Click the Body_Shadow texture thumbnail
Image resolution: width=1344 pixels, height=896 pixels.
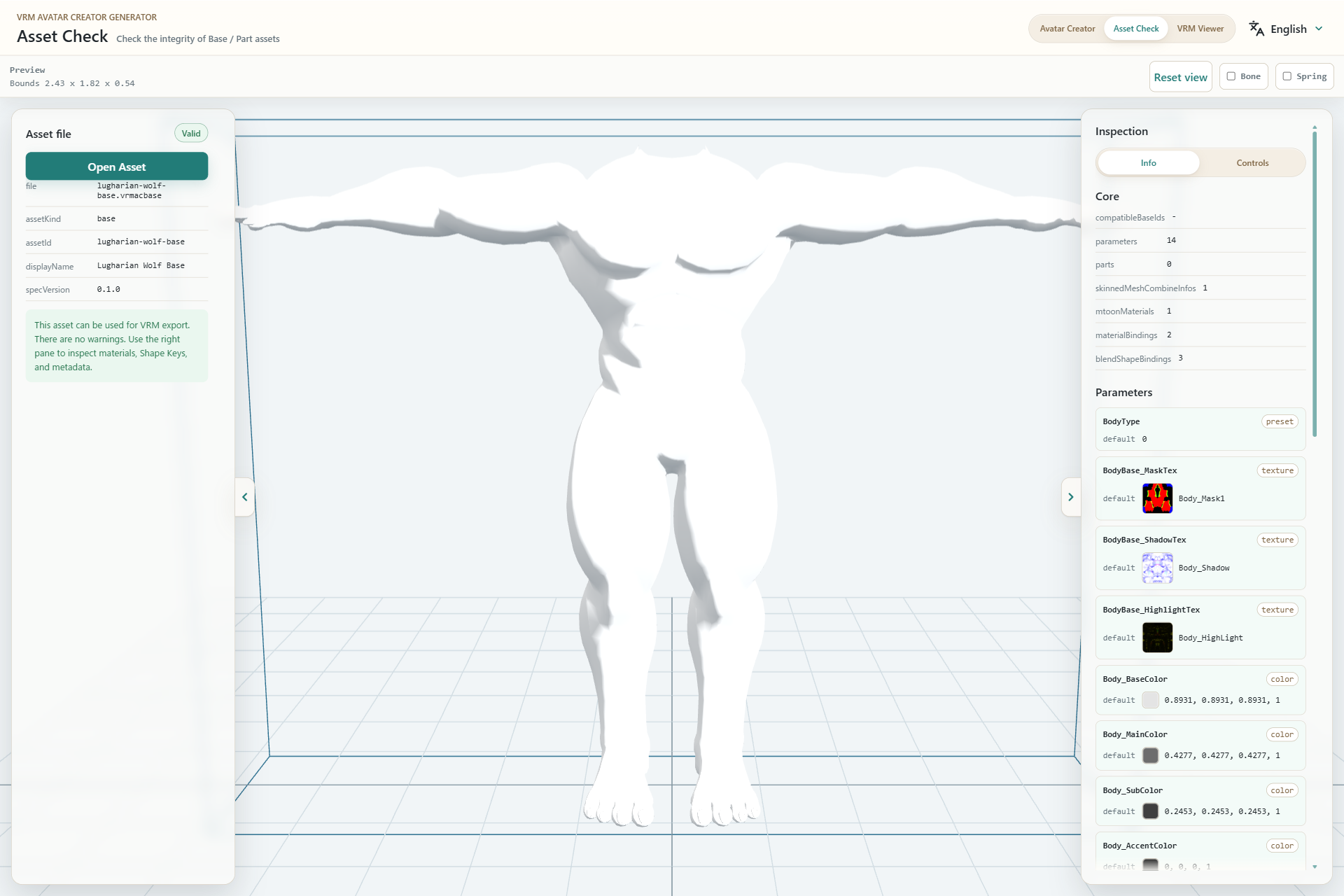point(1157,568)
